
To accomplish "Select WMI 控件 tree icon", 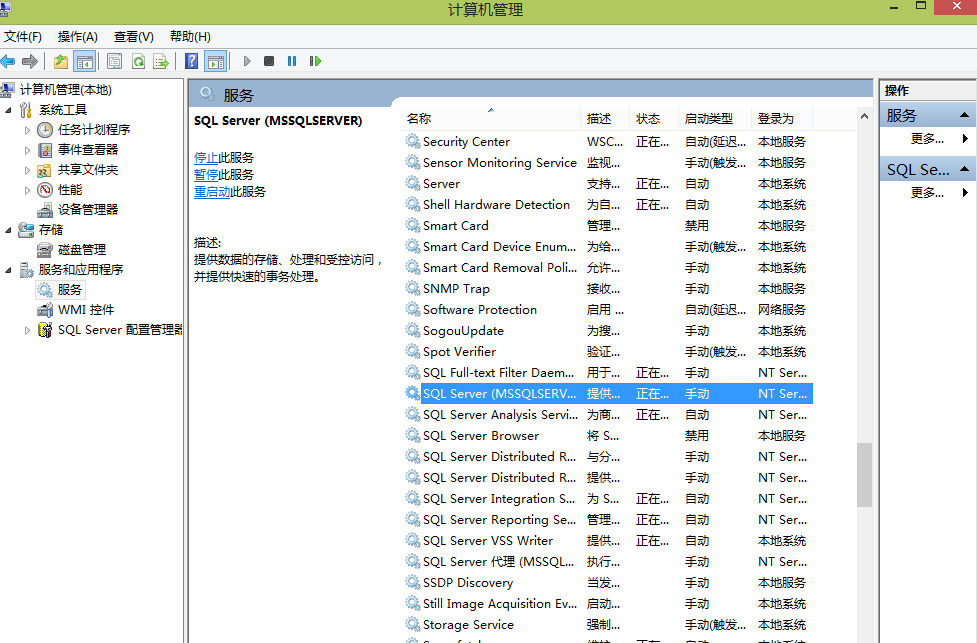I will point(45,310).
